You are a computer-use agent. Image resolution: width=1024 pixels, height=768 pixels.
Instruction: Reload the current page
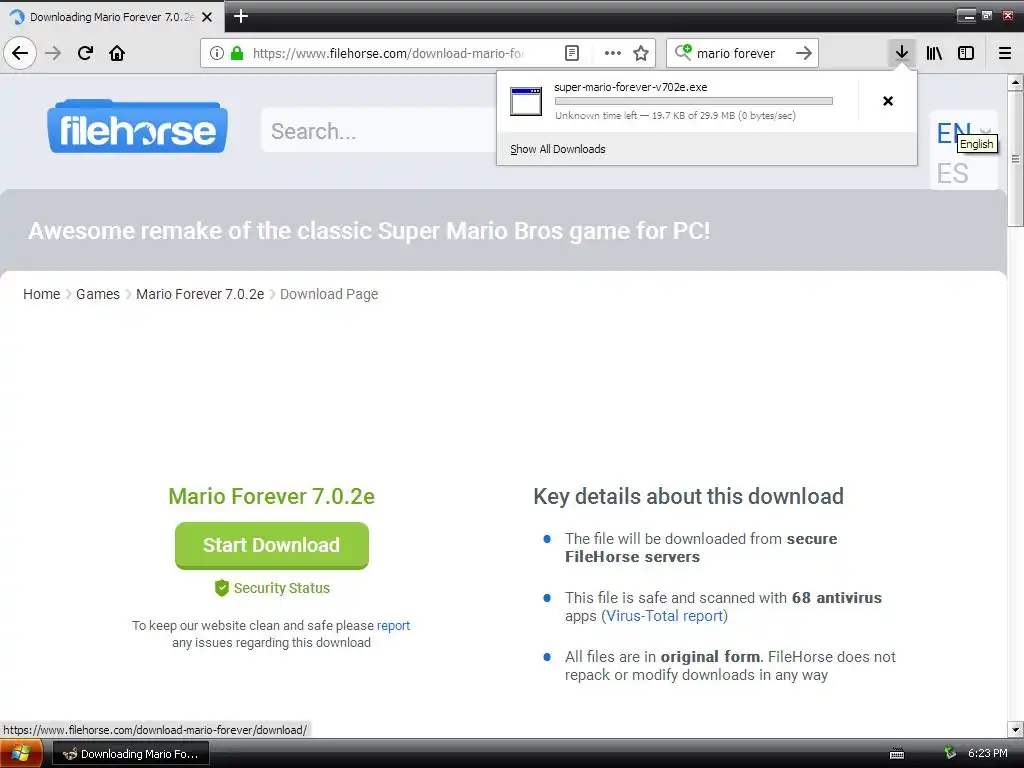pyautogui.click(x=86, y=53)
